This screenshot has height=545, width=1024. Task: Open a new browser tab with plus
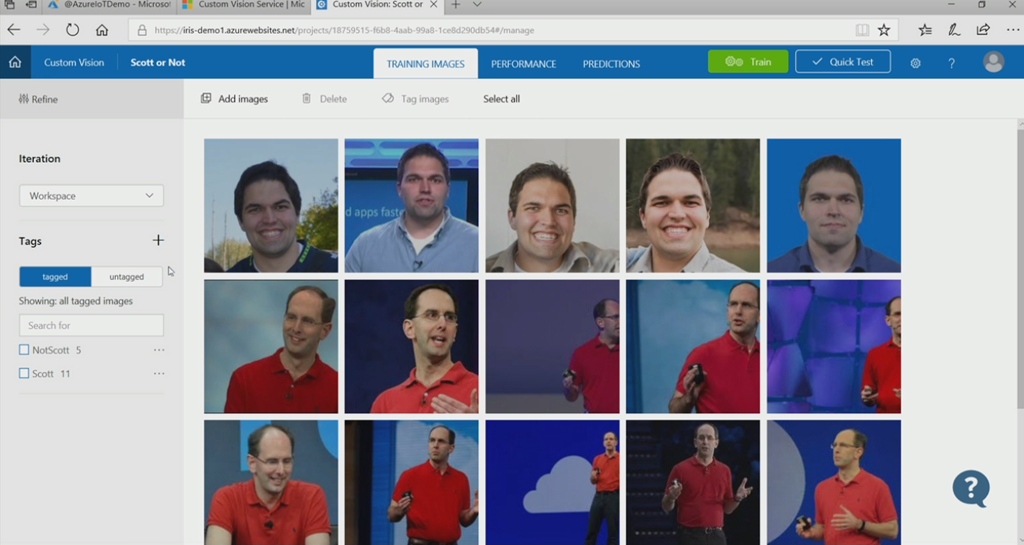click(x=456, y=5)
